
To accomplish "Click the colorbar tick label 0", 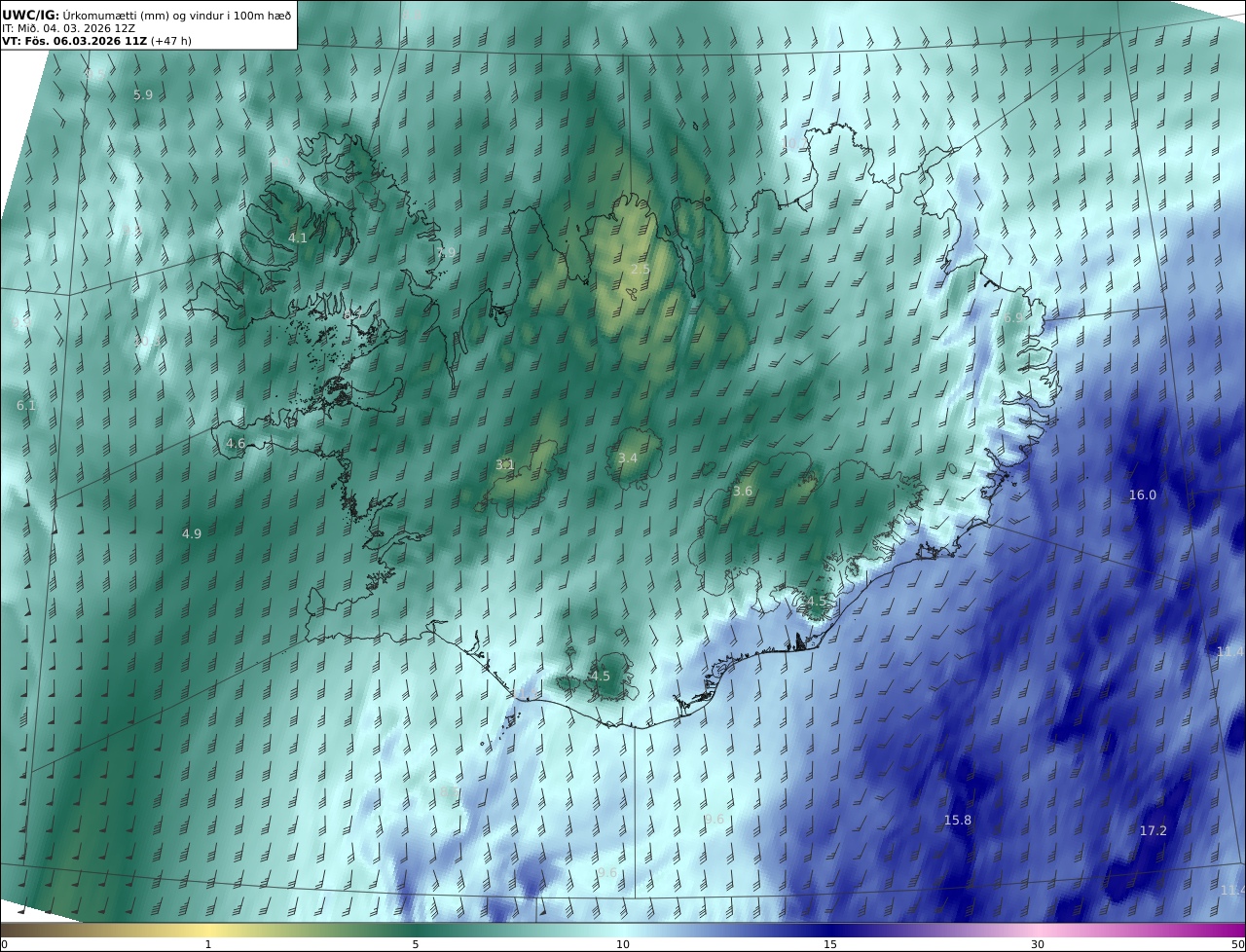I will 4,944.
